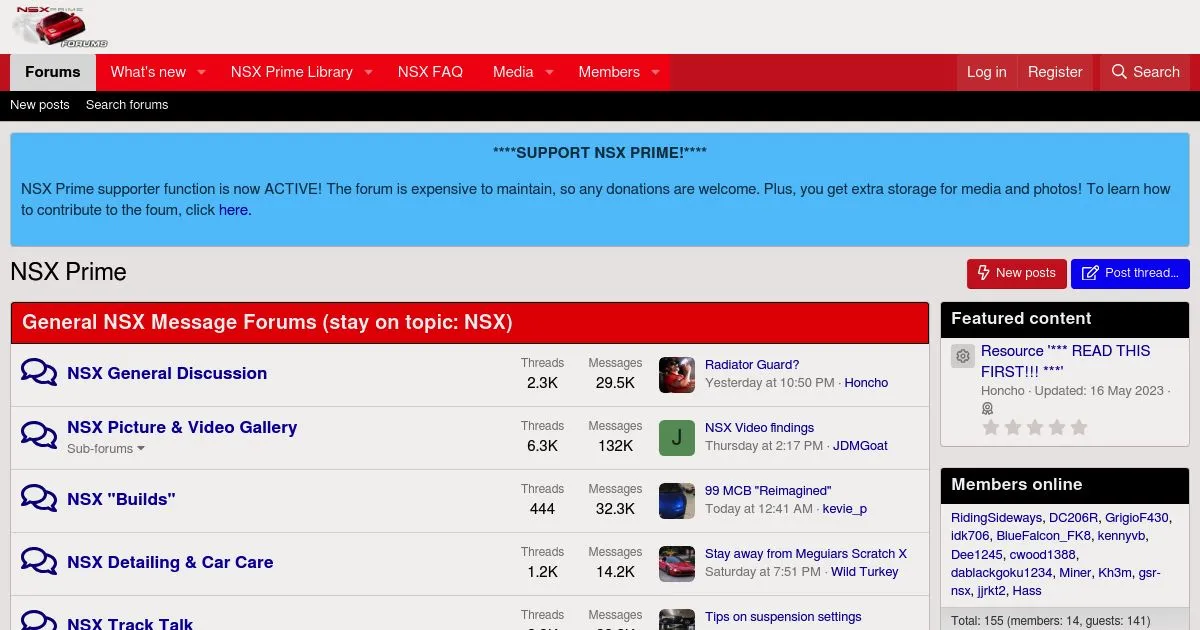Click the star rating under Featured content

pos(1034,428)
